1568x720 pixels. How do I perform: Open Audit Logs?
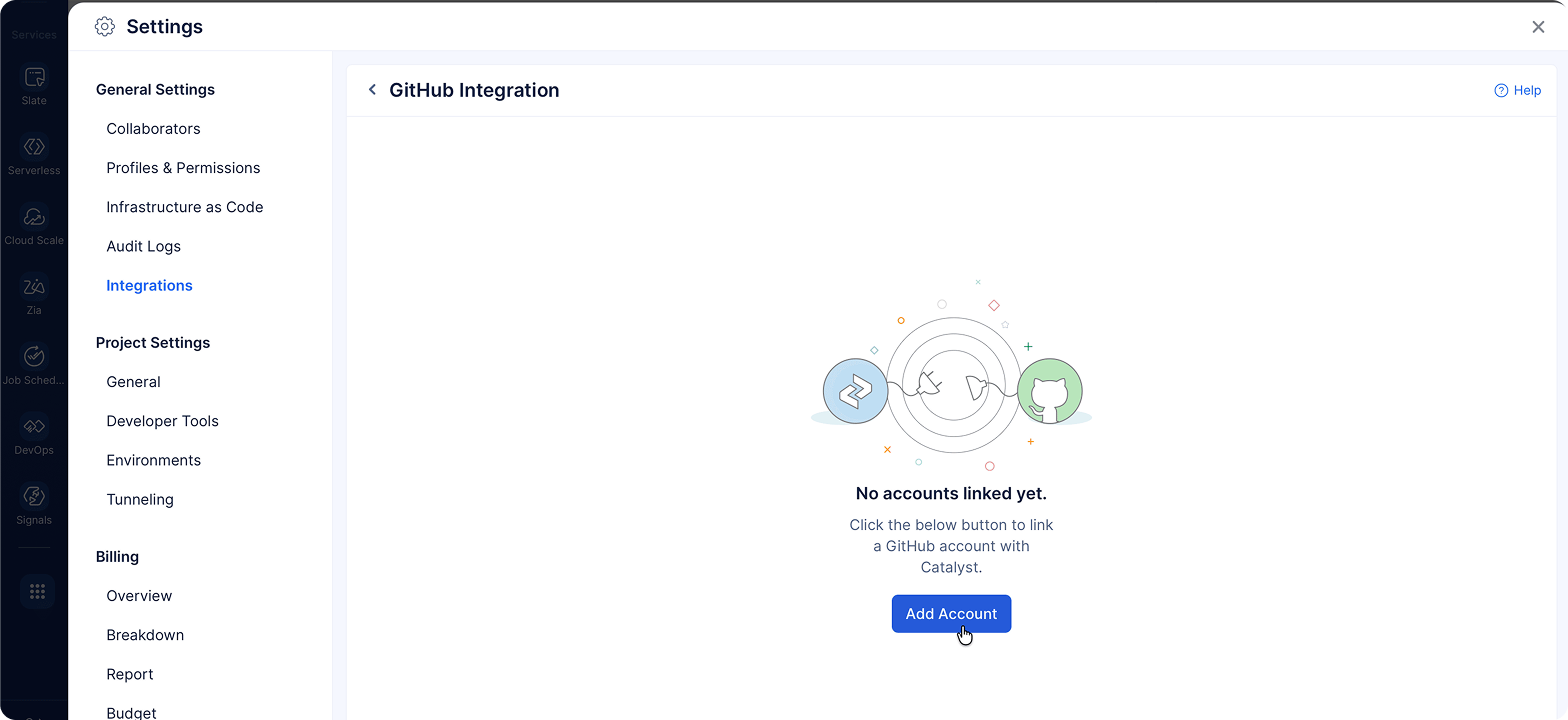point(144,246)
